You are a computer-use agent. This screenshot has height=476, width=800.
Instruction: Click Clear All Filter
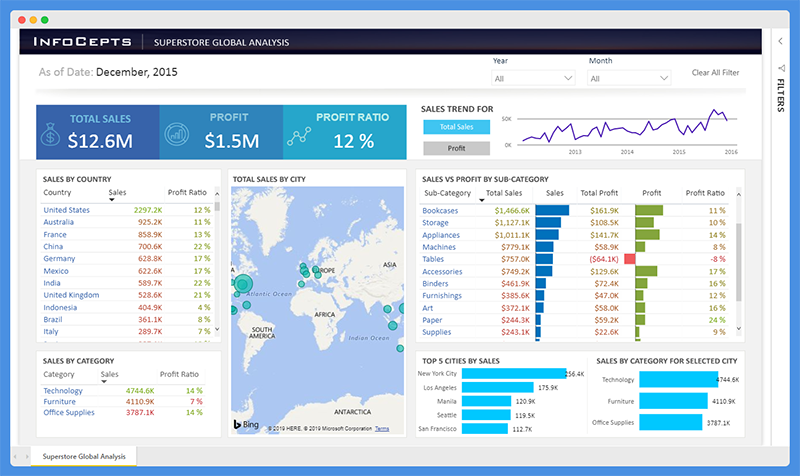tap(715, 73)
